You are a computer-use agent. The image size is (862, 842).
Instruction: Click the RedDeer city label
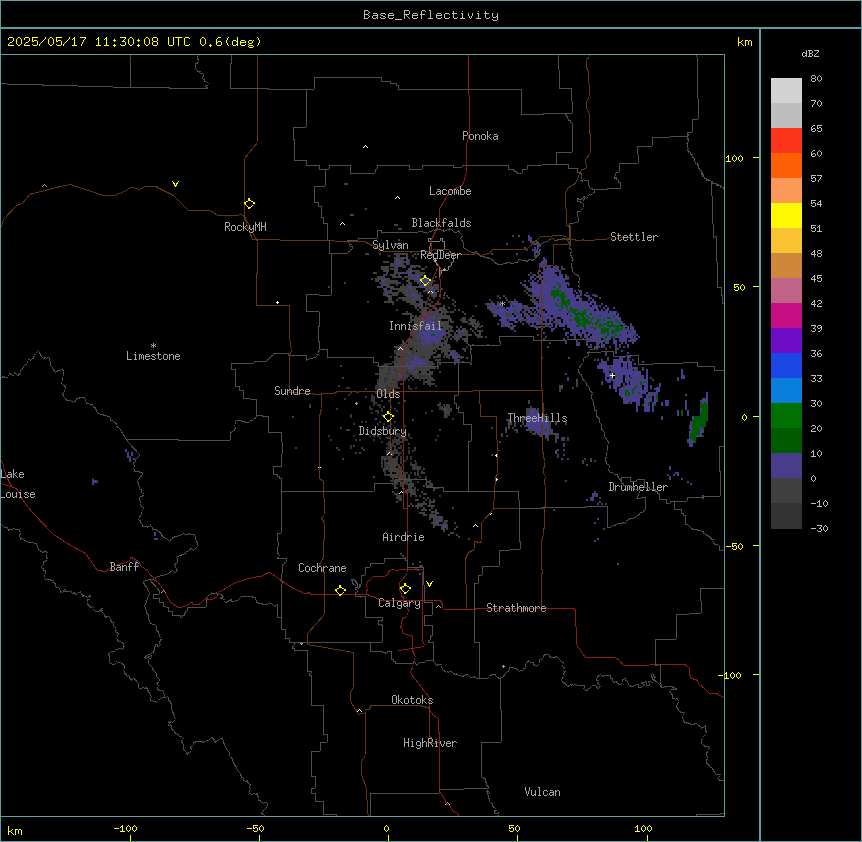click(x=440, y=255)
